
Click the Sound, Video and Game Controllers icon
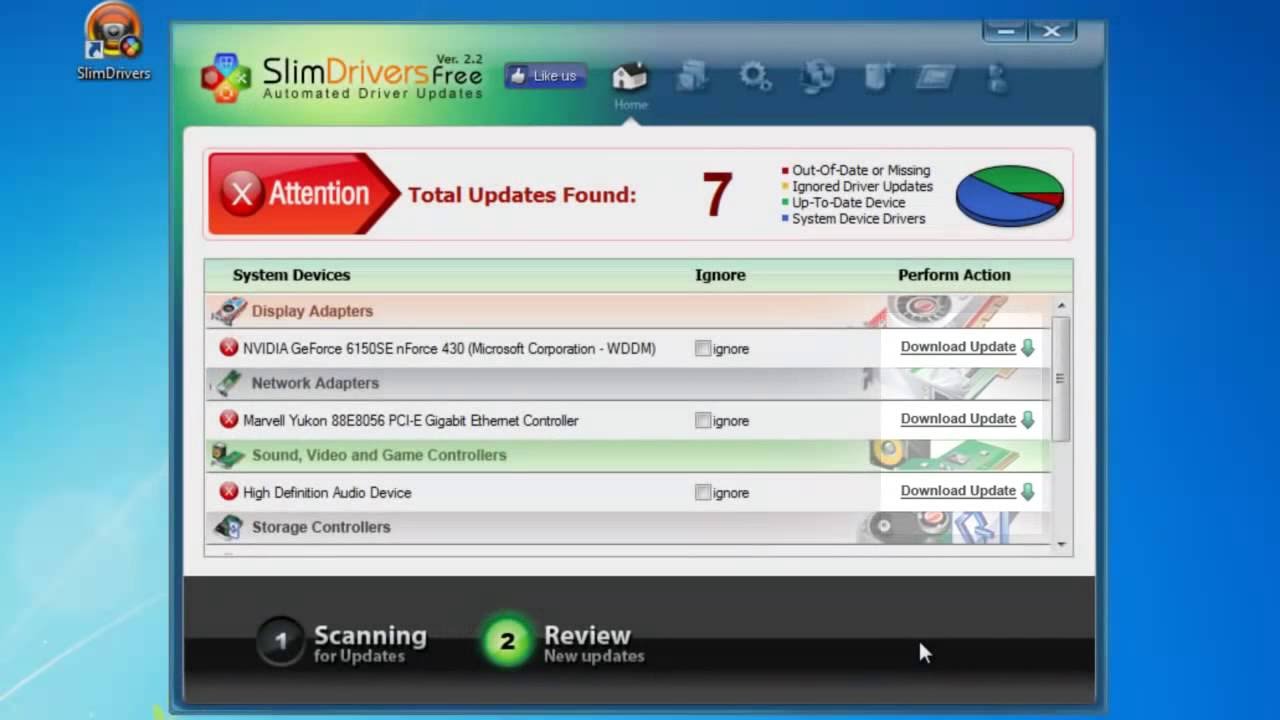228,455
